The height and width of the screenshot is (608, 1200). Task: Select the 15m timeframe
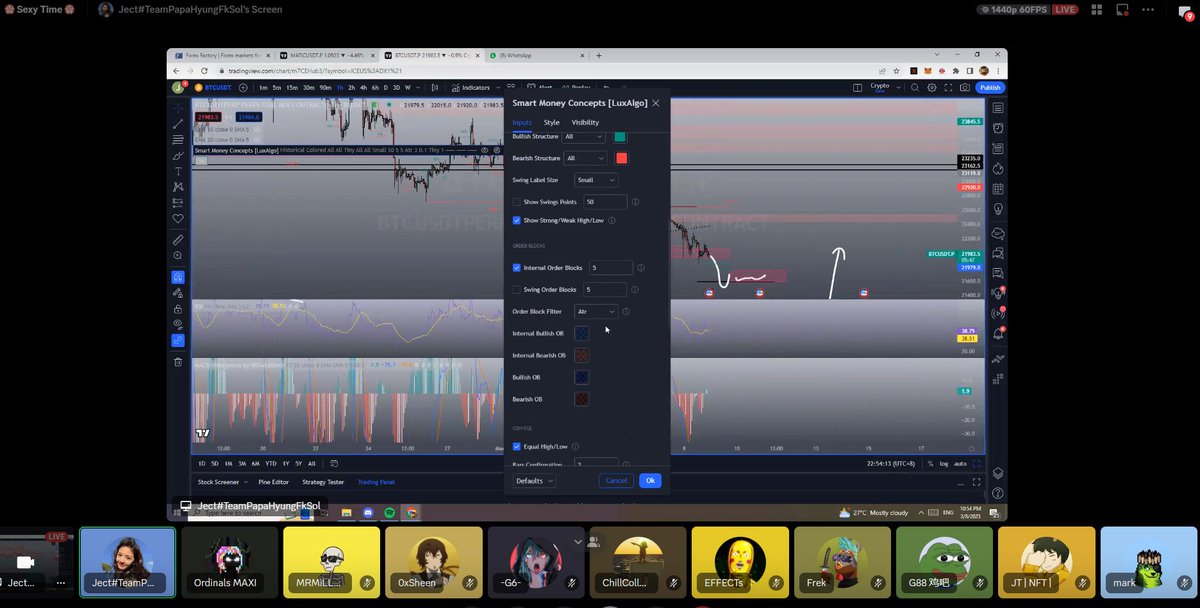point(291,87)
